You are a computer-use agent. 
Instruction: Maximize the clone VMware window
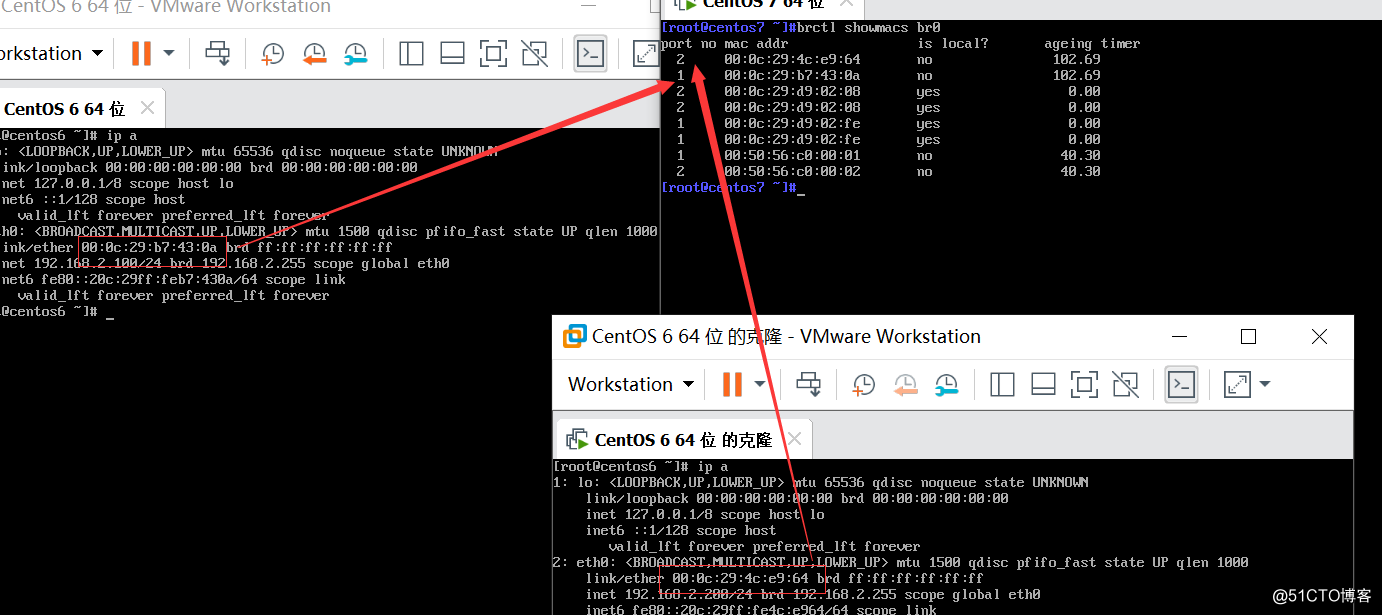[1248, 337]
